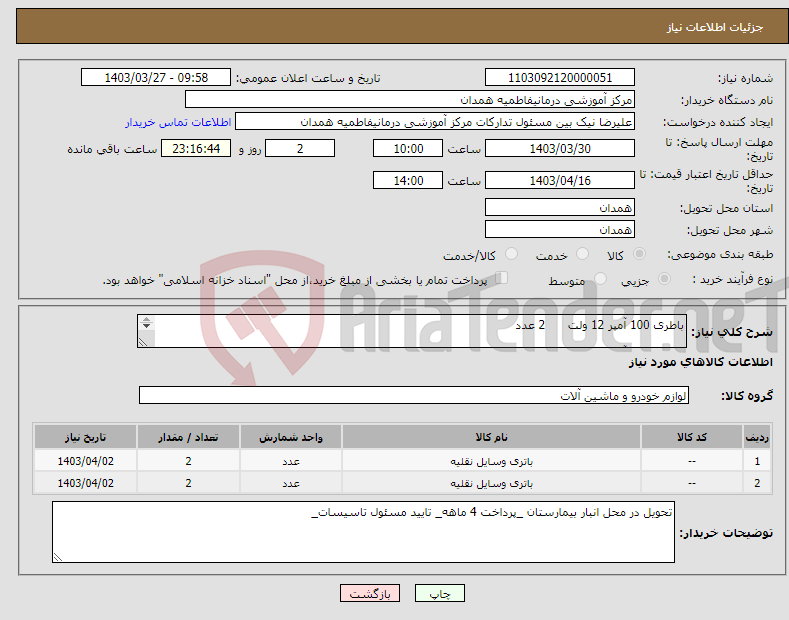Click the resize grip of توضیحات خریدار box

(x=58, y=557)
